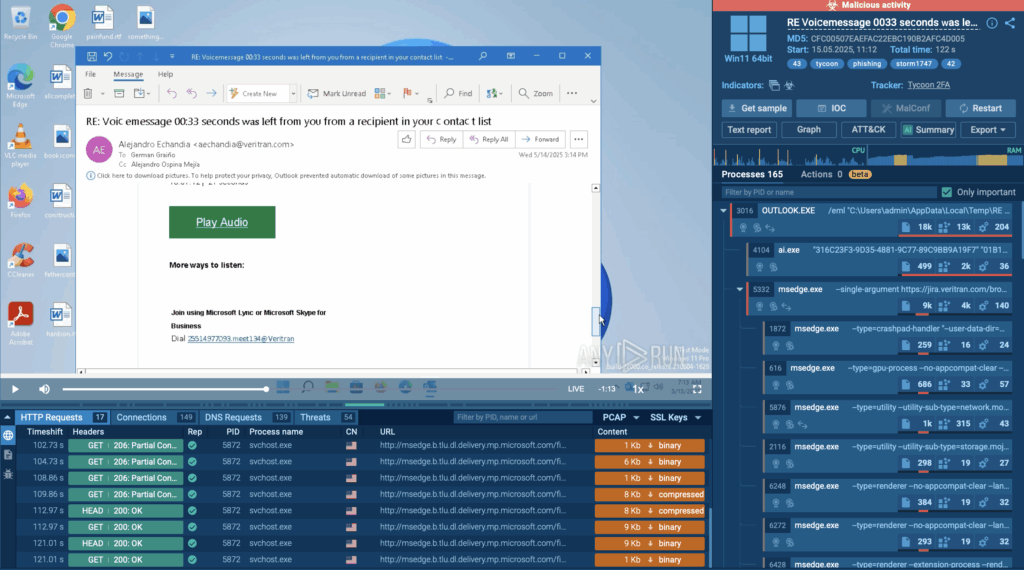Collapse OUTLOOK.EXE process tree
The width and height of the screenshot is (1024, 570).
[x=723, y=211]
